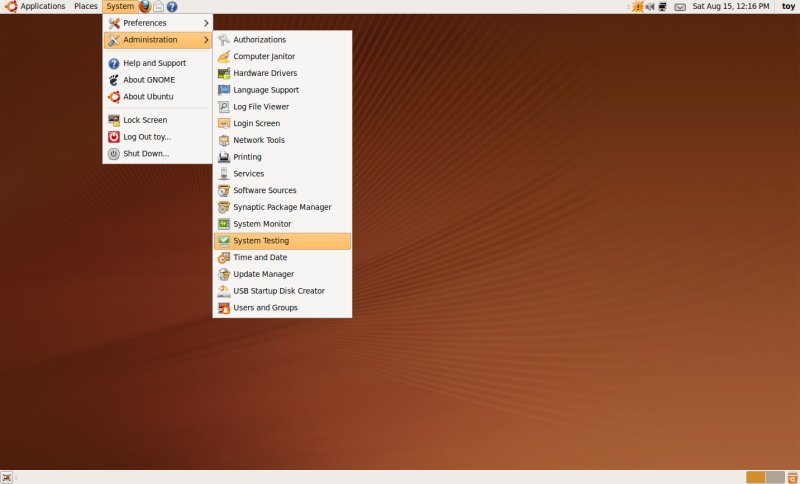Click the Users and Groups icon

click(224, 308)
